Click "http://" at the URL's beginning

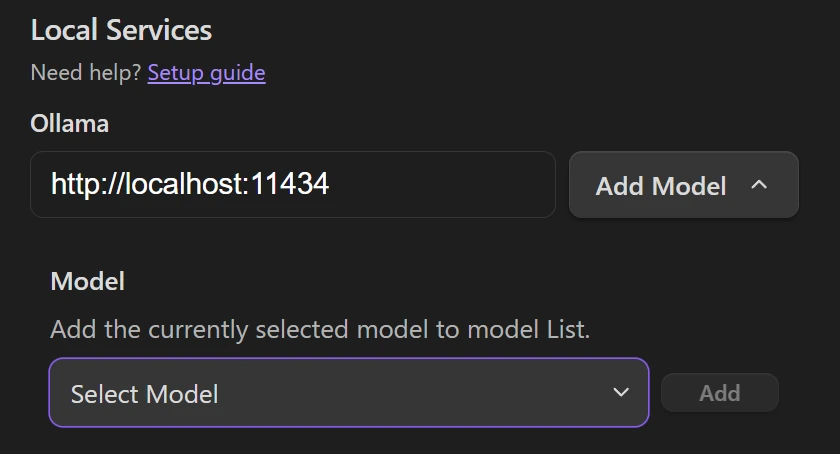tap(78, 185)
